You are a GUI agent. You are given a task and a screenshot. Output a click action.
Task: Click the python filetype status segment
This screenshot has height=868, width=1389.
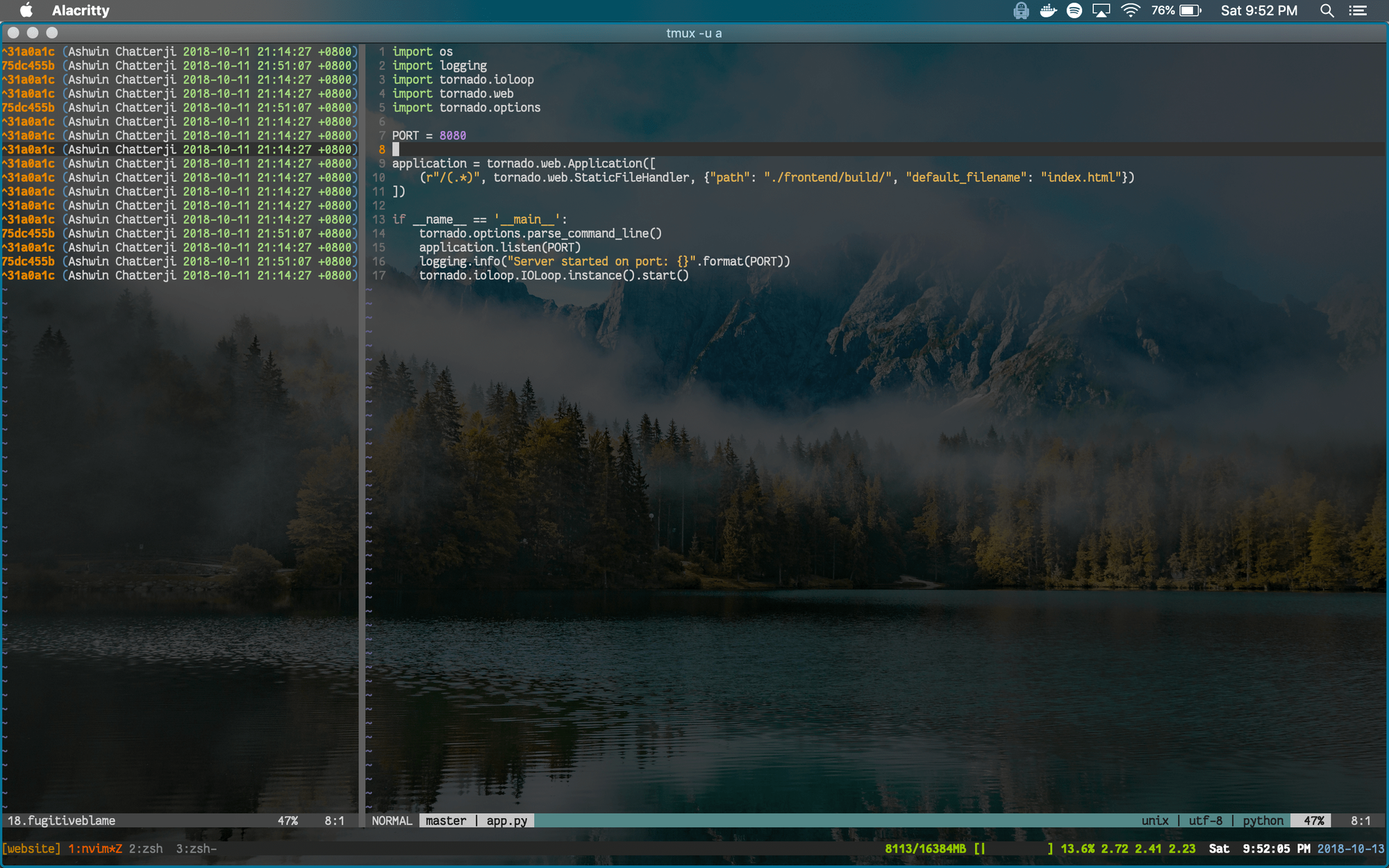tap(1263, 821)
